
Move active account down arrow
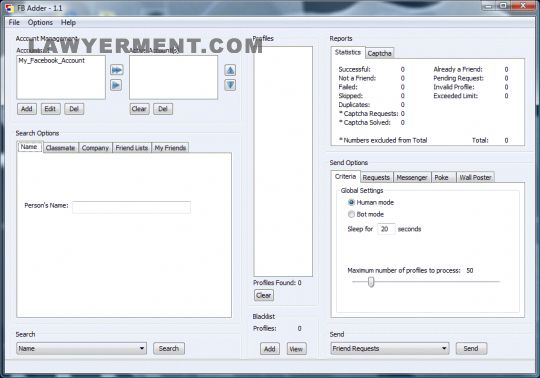point(230,85)
